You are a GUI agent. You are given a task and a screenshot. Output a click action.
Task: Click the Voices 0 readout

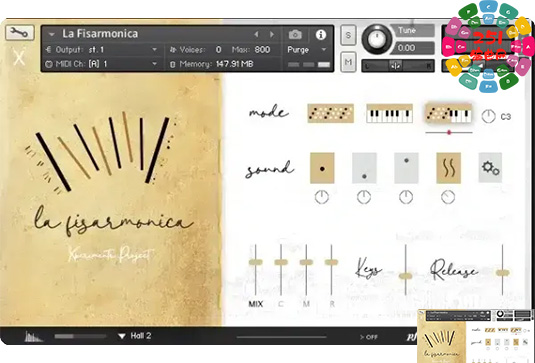pos(196,50)
